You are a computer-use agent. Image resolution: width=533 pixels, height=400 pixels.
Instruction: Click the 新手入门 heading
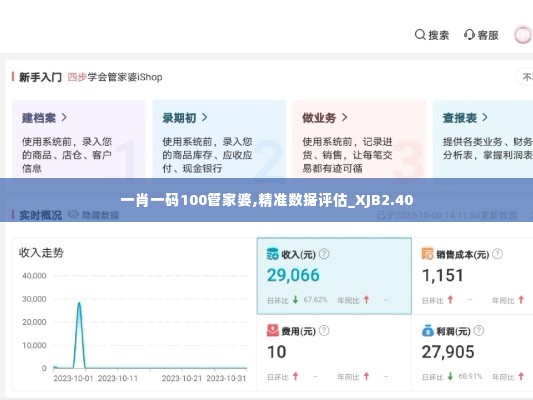tap(40, 77)
